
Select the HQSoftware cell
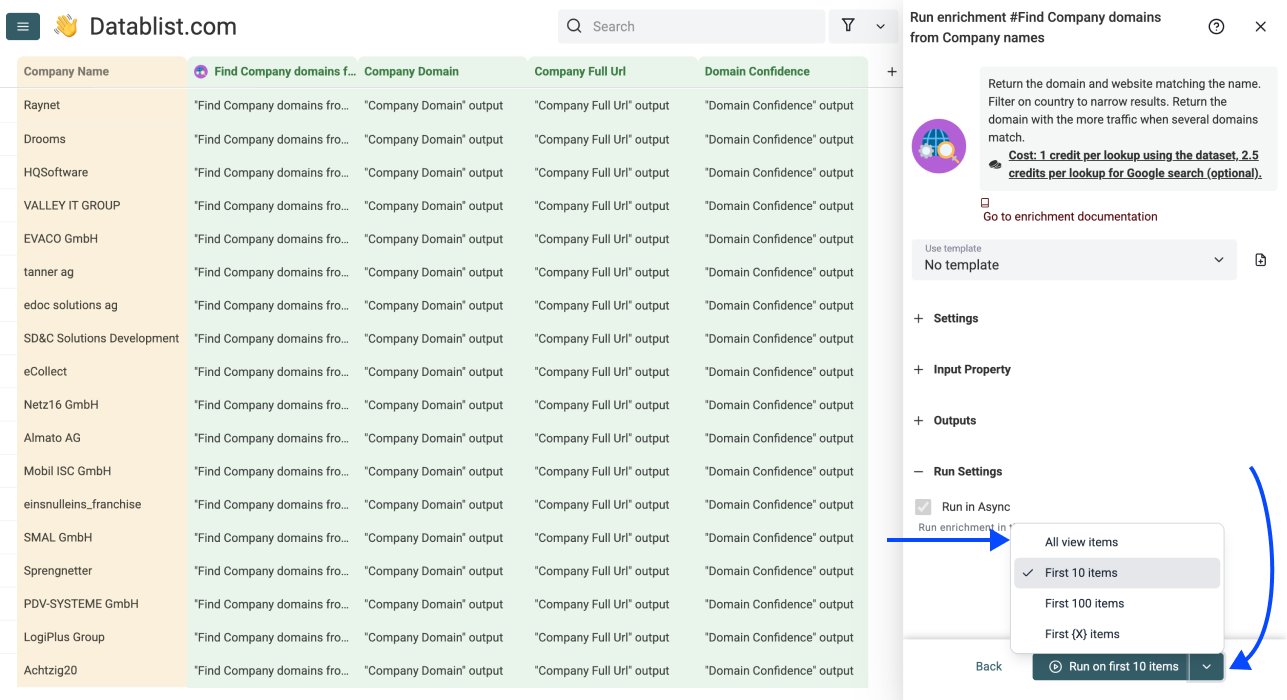pos(101,172)
